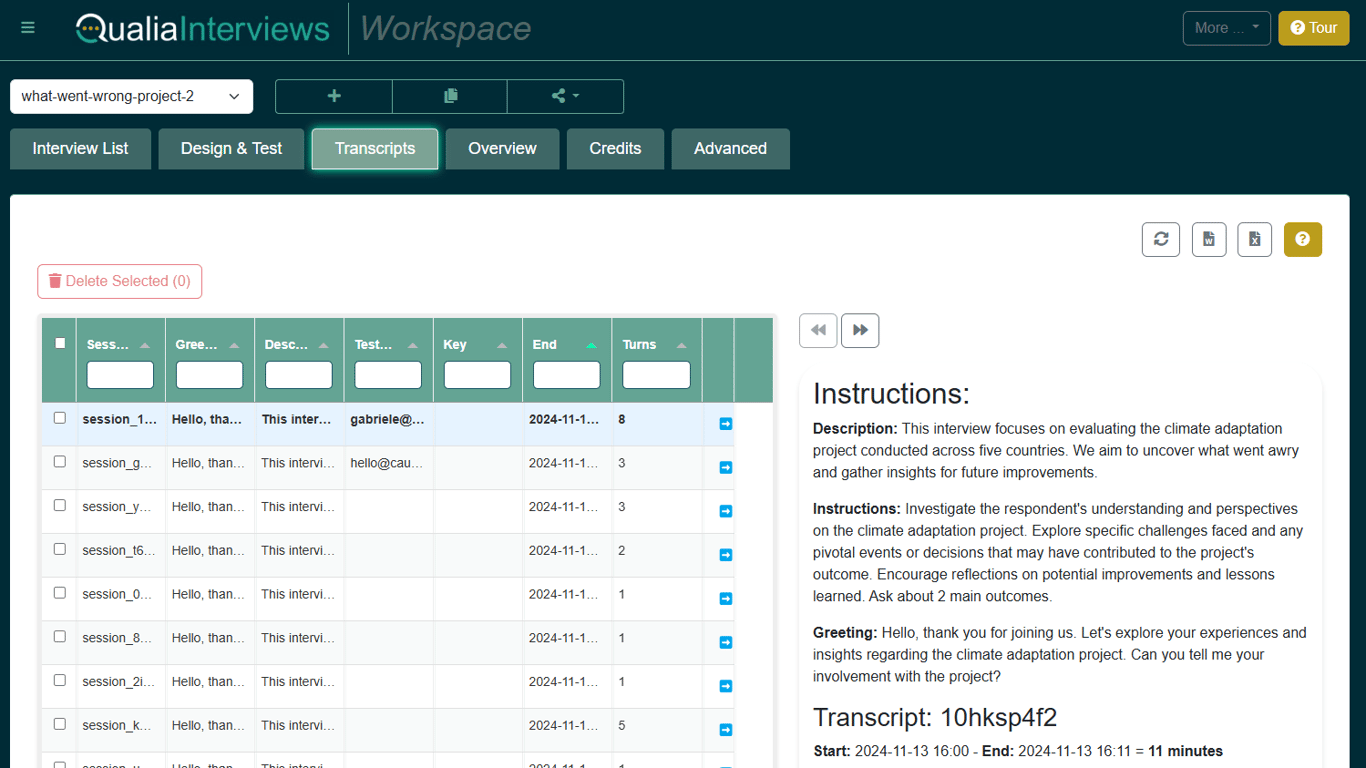Viewport: 1366px width, 768px height.
Task: Switch to the Overview tab
Action: 502,149
